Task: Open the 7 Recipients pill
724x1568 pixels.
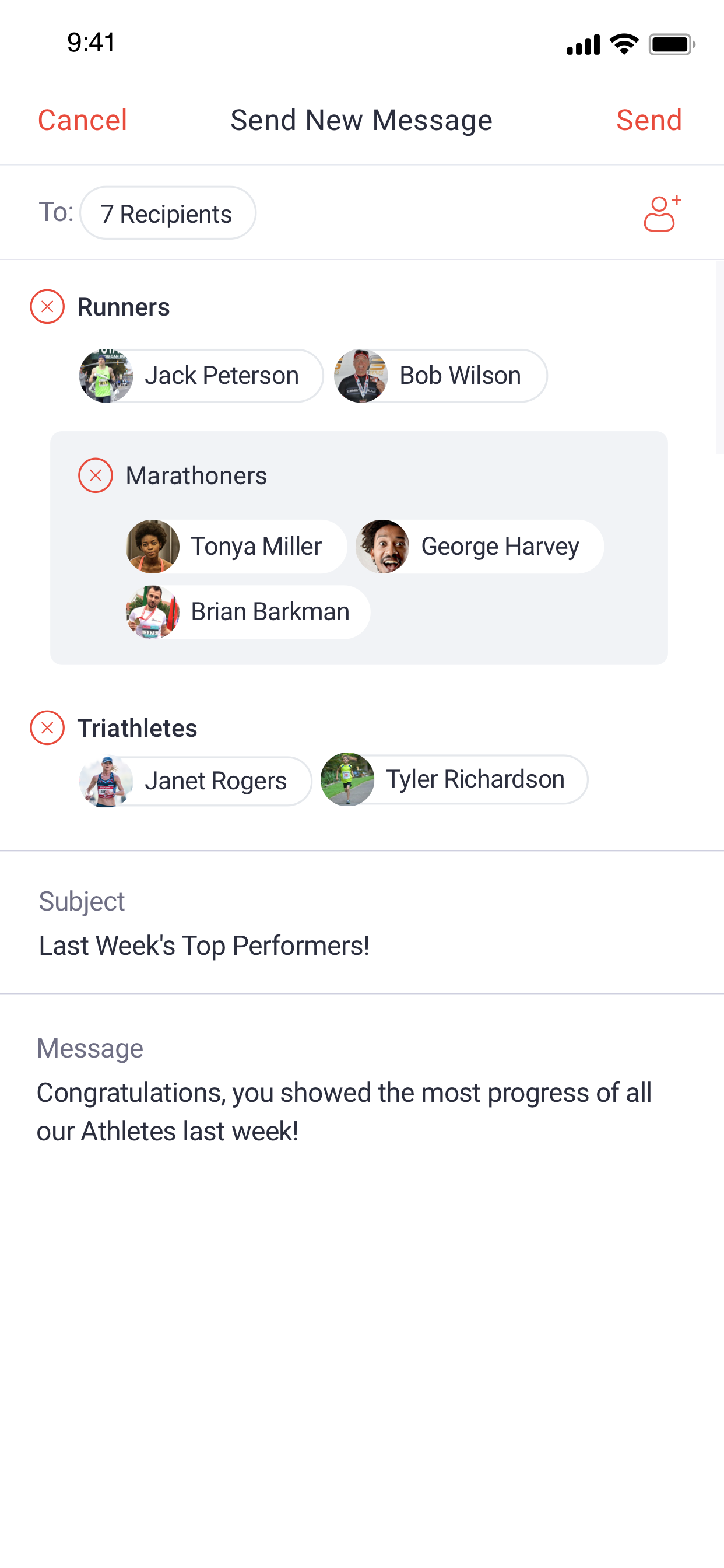Action: tap(167, 213)
